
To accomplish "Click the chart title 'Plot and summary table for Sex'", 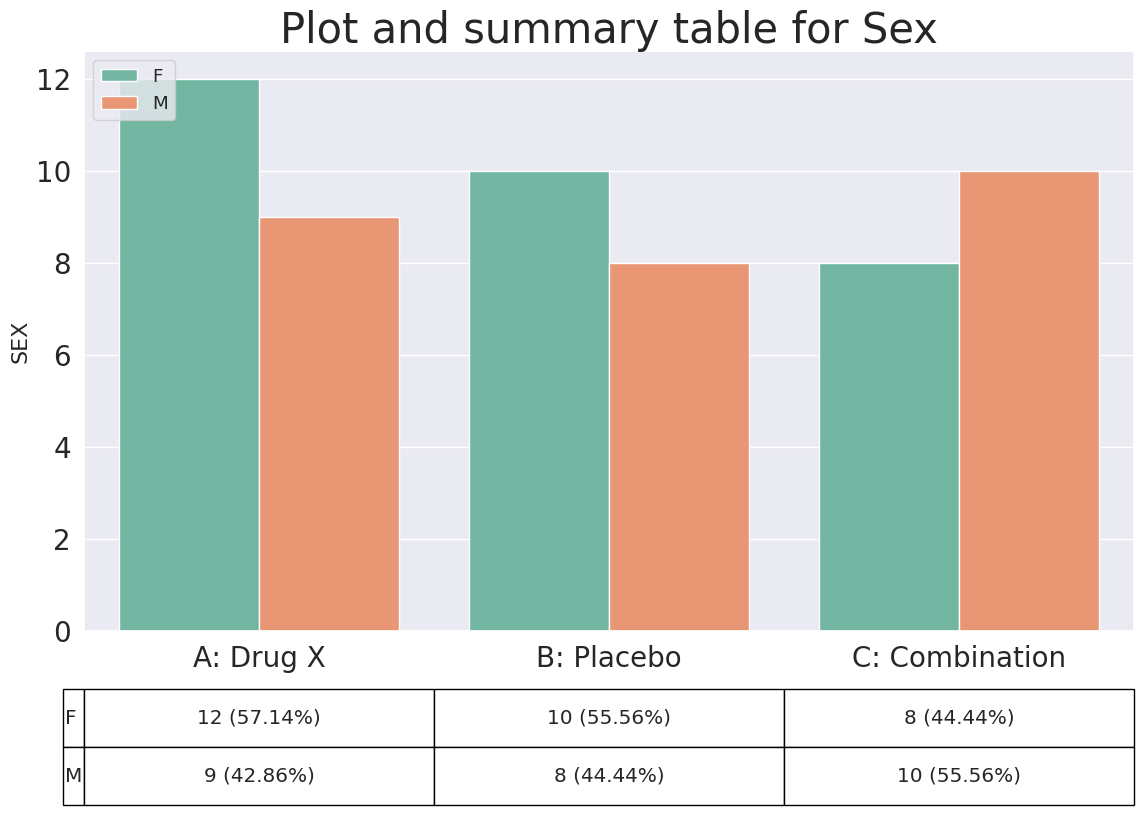I will tap(608, 29).
